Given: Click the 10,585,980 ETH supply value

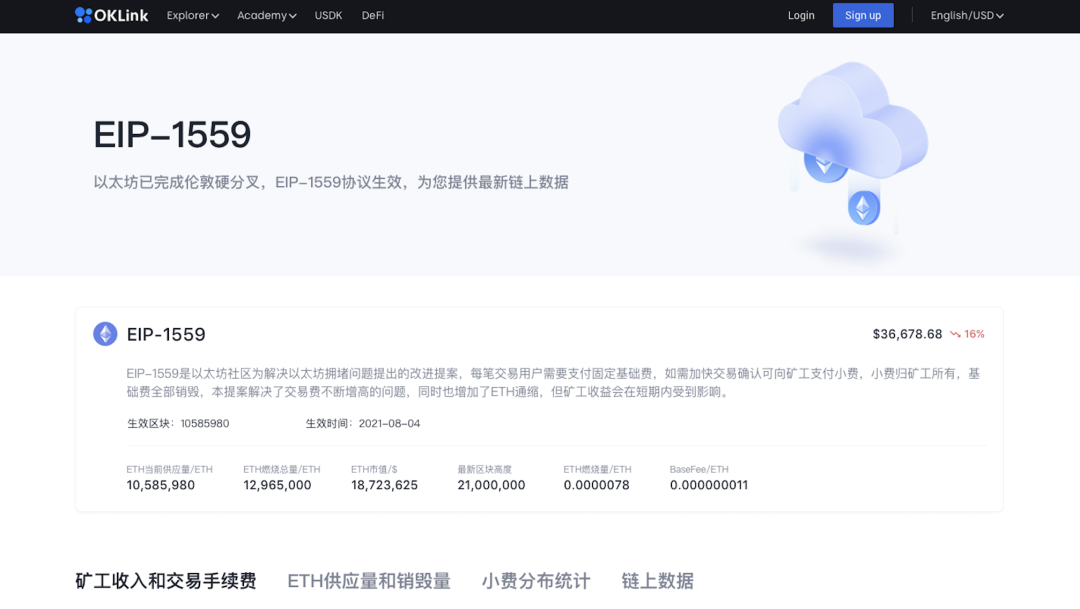Looking at the screenshot, I should coord(160,485).
